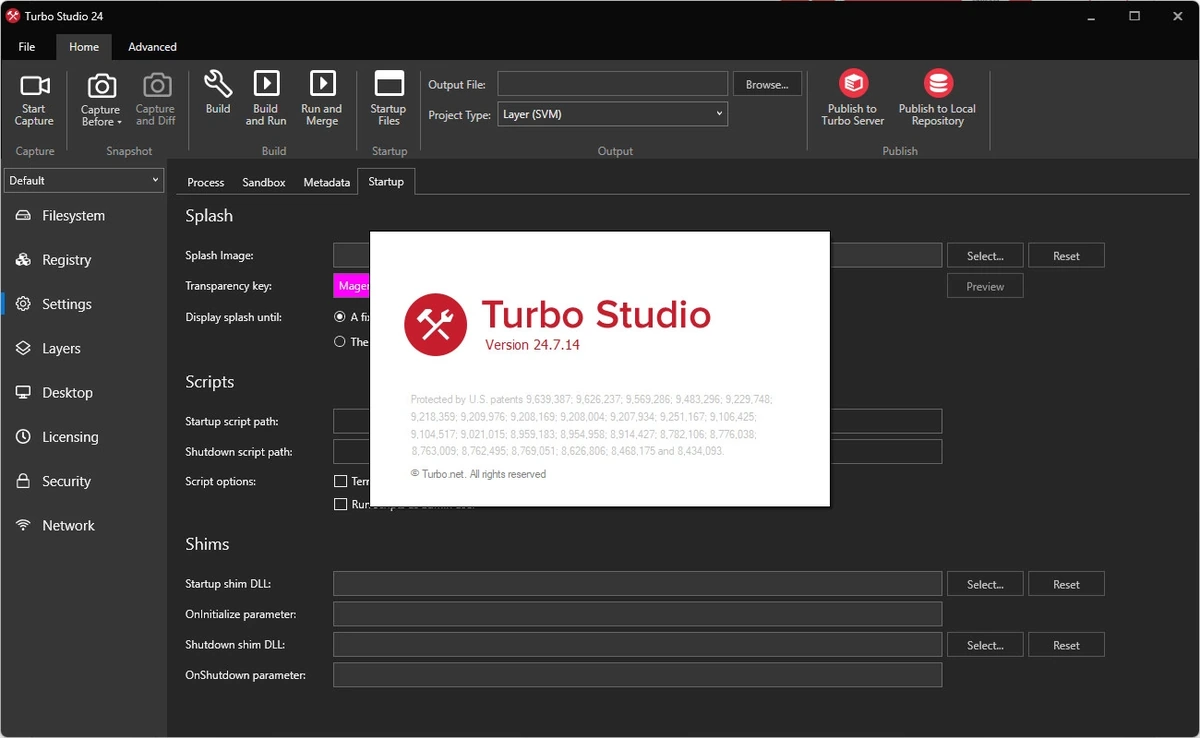Select the Startup settings tab
Viewport: 1200px width, 738px height.
pos(386,182)
